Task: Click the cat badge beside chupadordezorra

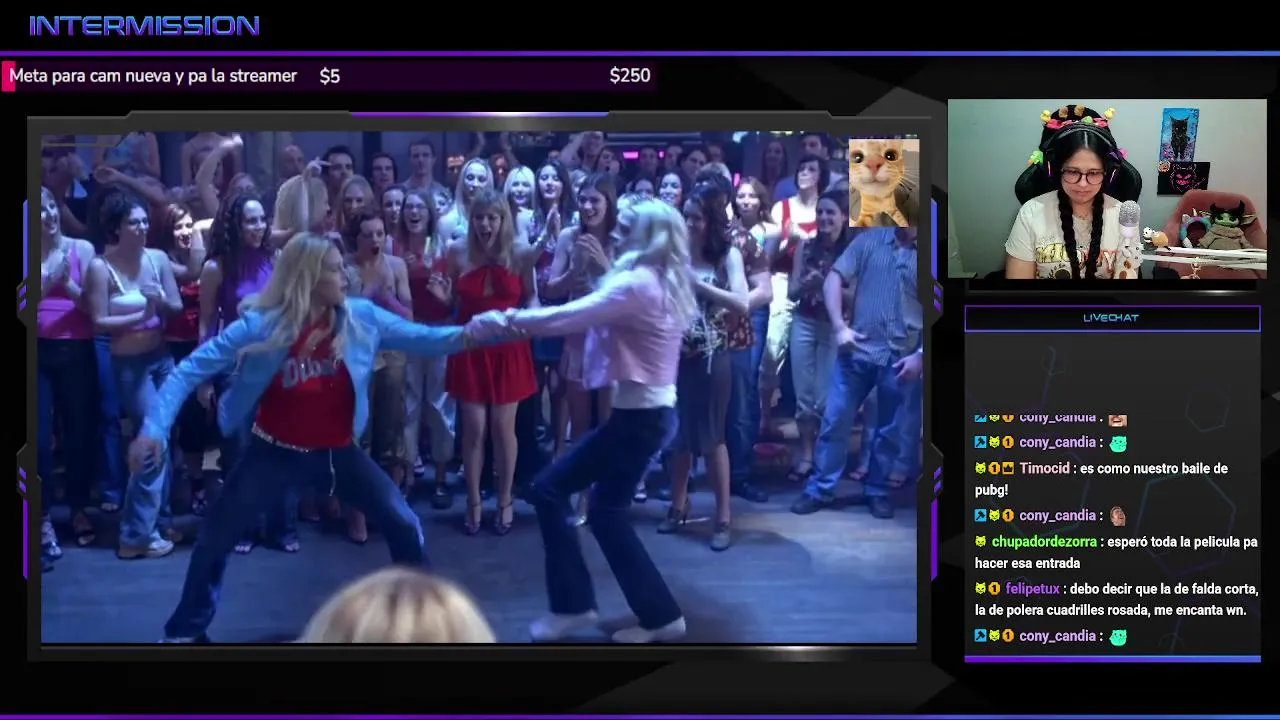Action: point(981,541)
